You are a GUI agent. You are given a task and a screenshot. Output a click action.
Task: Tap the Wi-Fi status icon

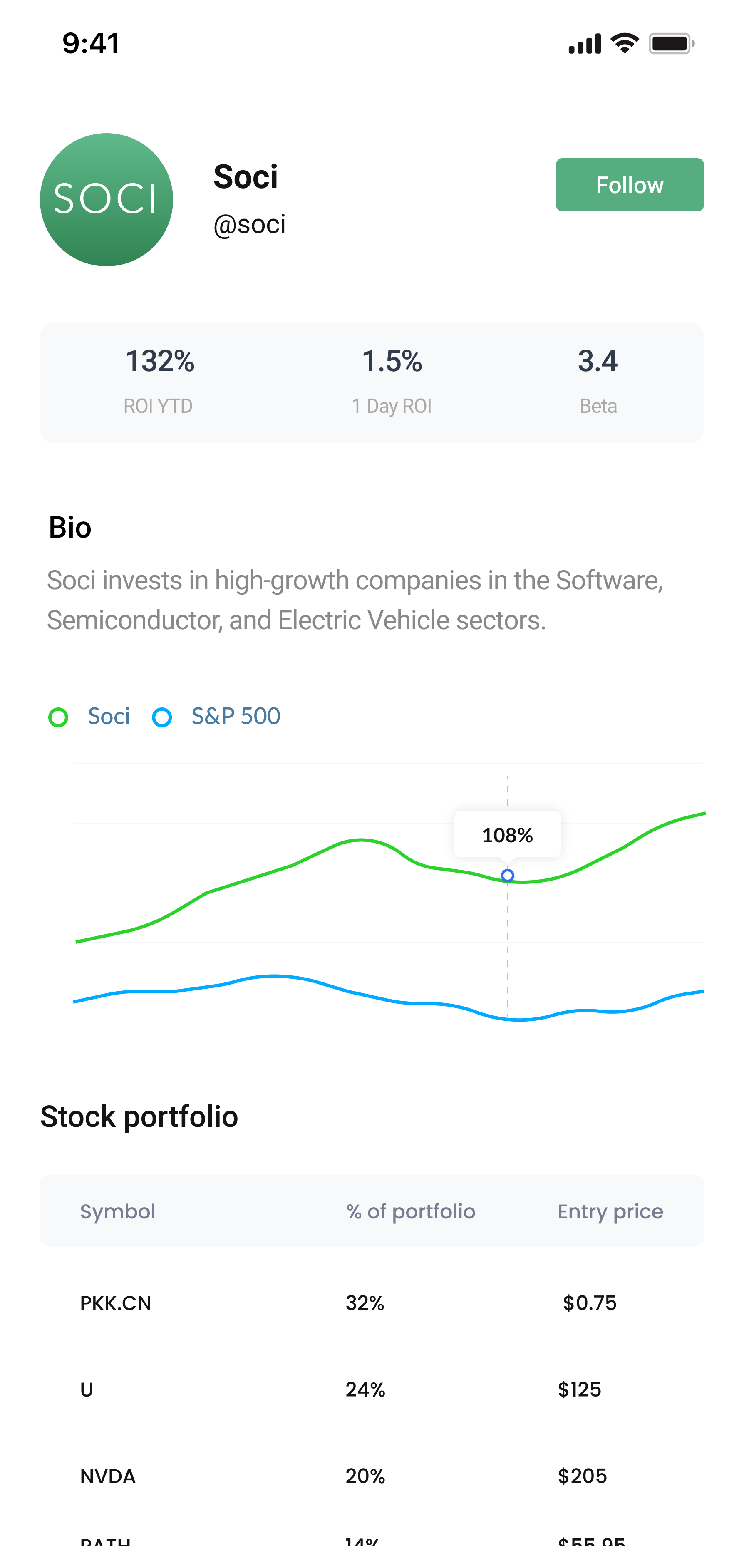(625, 43)
